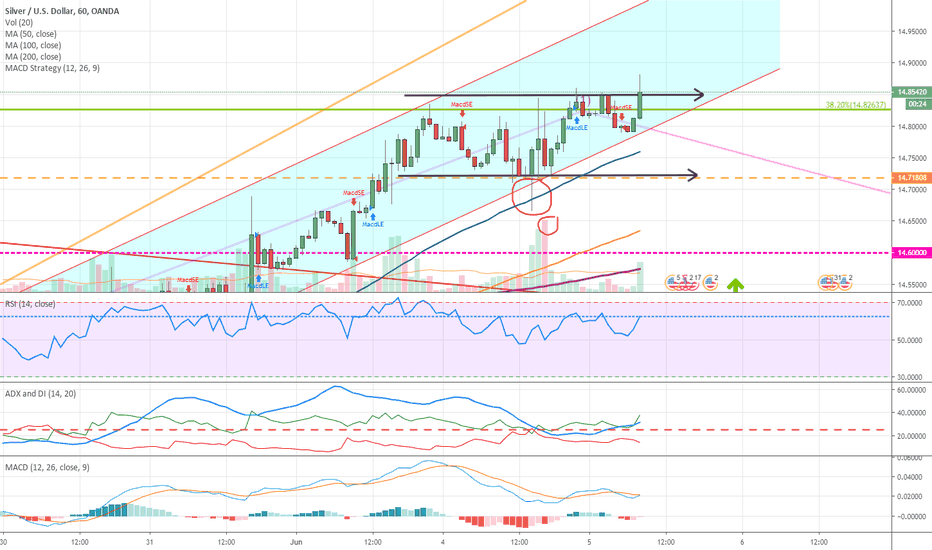
Task: Open the US event flag left of the green arrow
Action: [x=710, y=283]
